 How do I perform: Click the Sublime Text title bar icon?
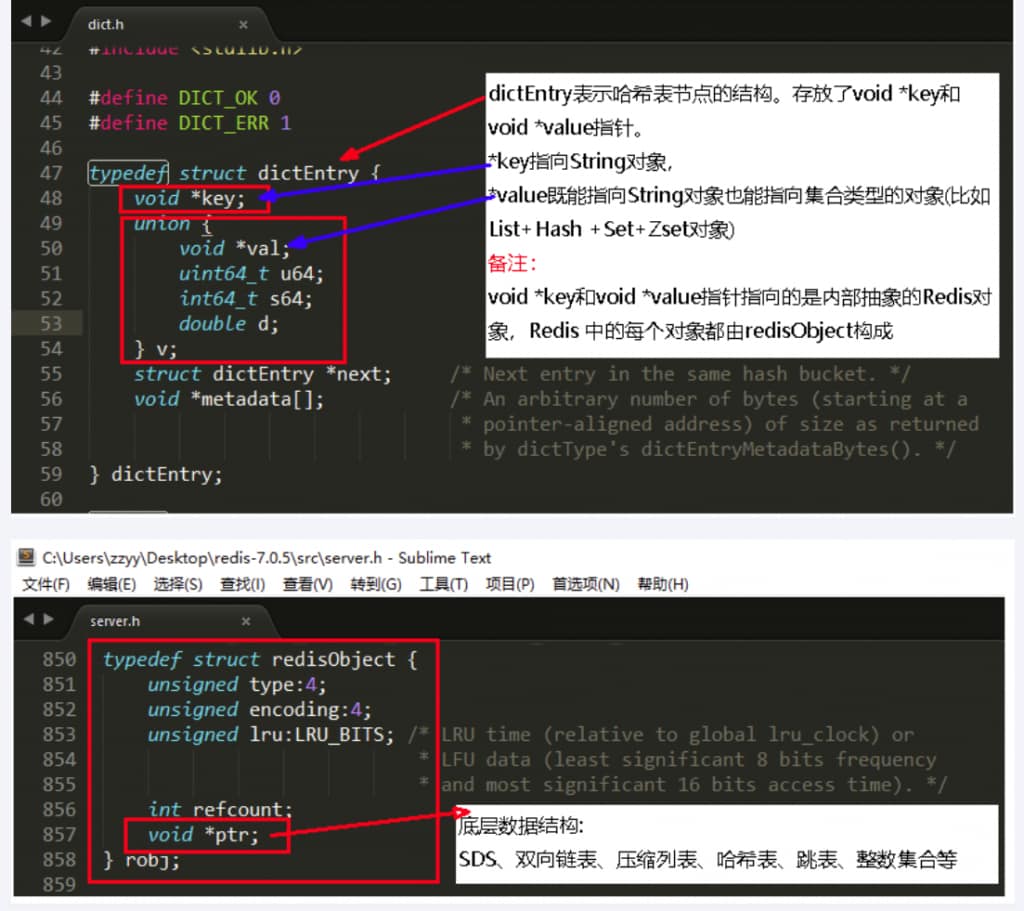[x=27, y=558]
